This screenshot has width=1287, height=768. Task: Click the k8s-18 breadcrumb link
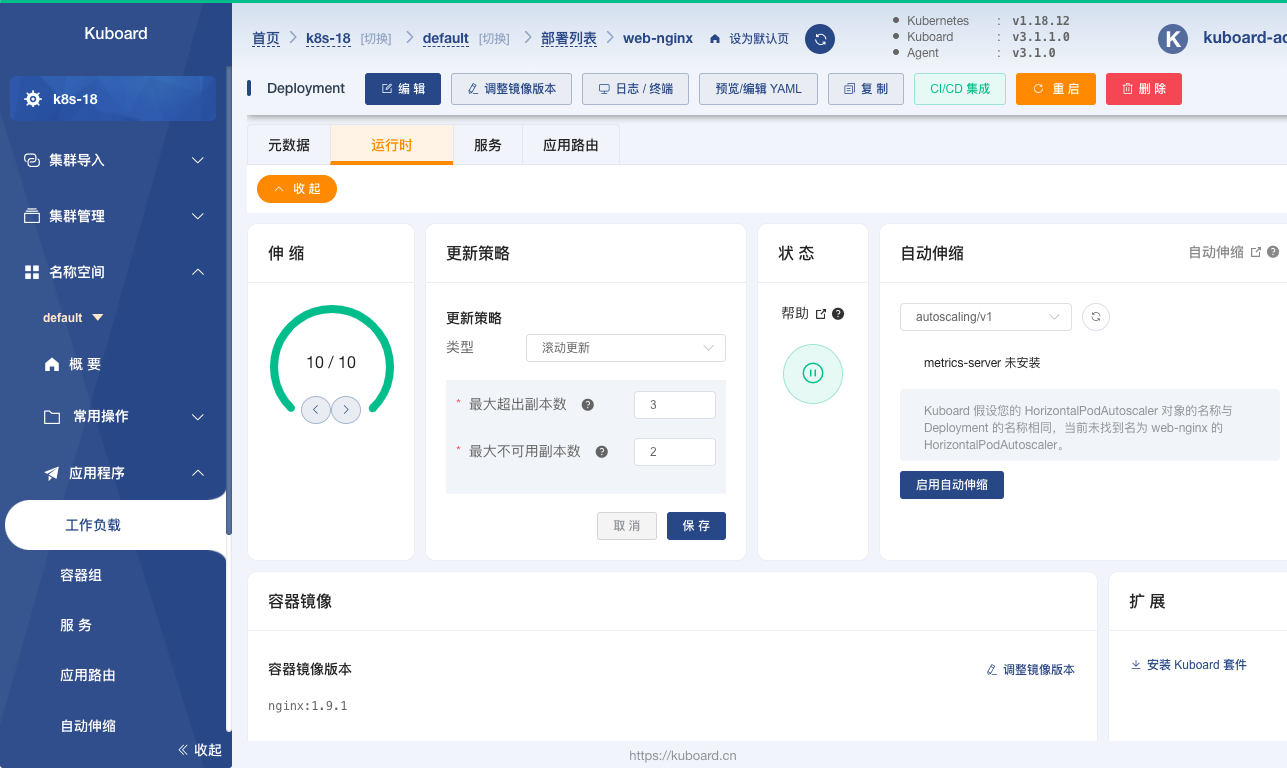[328, 39]
